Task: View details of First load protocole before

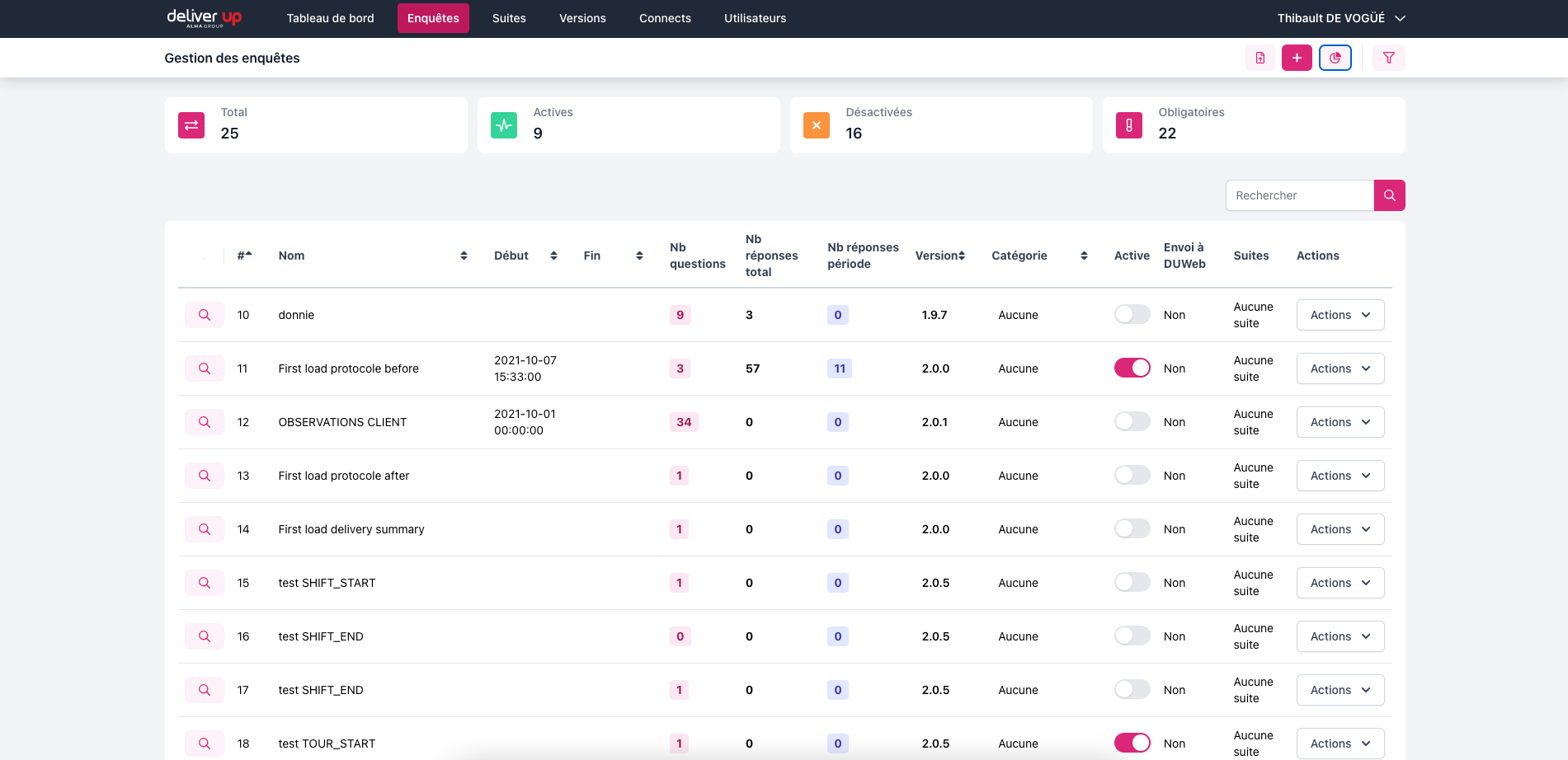Action: (205, 368)
